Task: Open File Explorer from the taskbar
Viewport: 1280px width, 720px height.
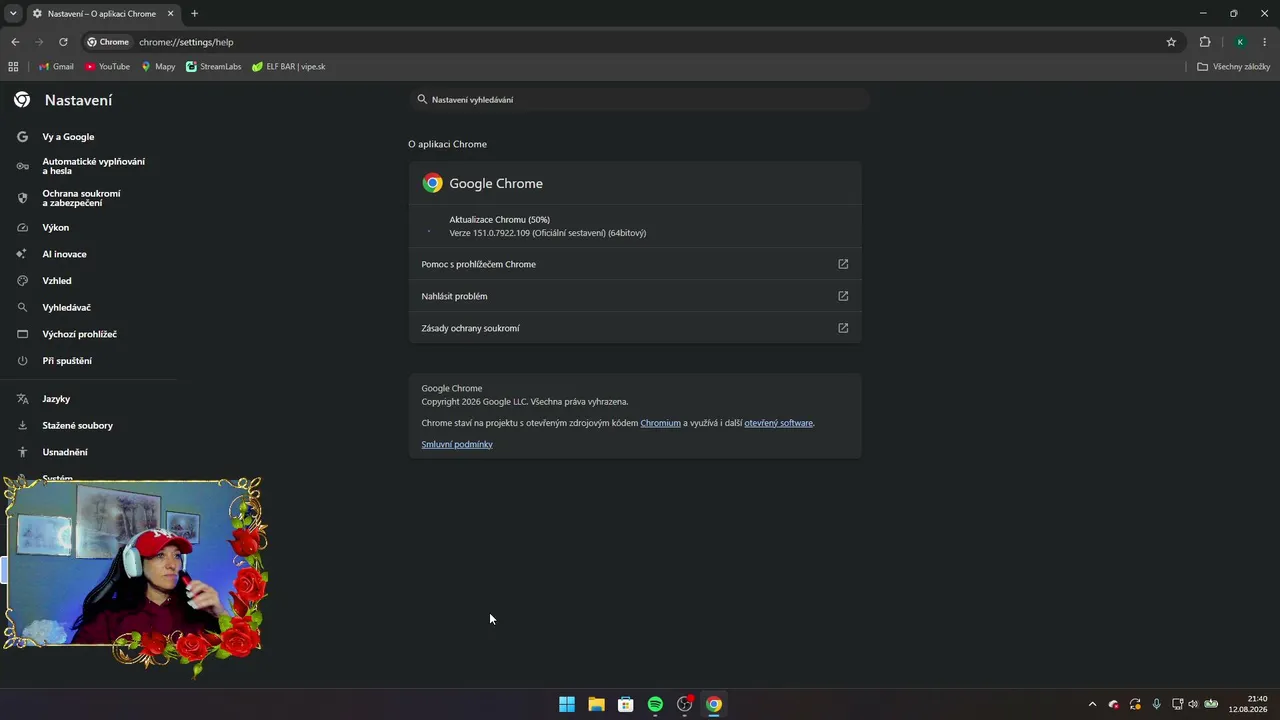Action: (596, 704)
